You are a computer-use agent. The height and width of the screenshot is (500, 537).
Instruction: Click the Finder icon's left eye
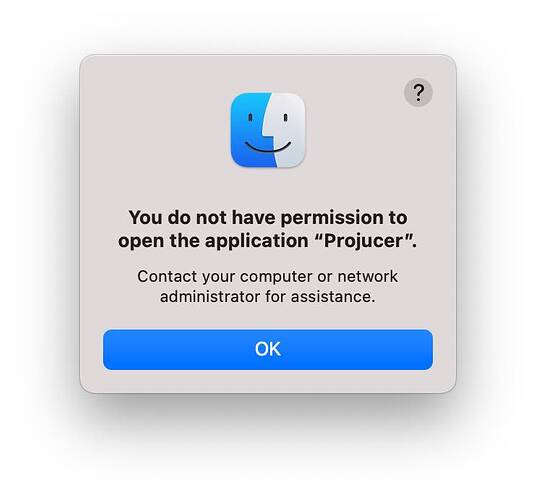pos(250,117)
